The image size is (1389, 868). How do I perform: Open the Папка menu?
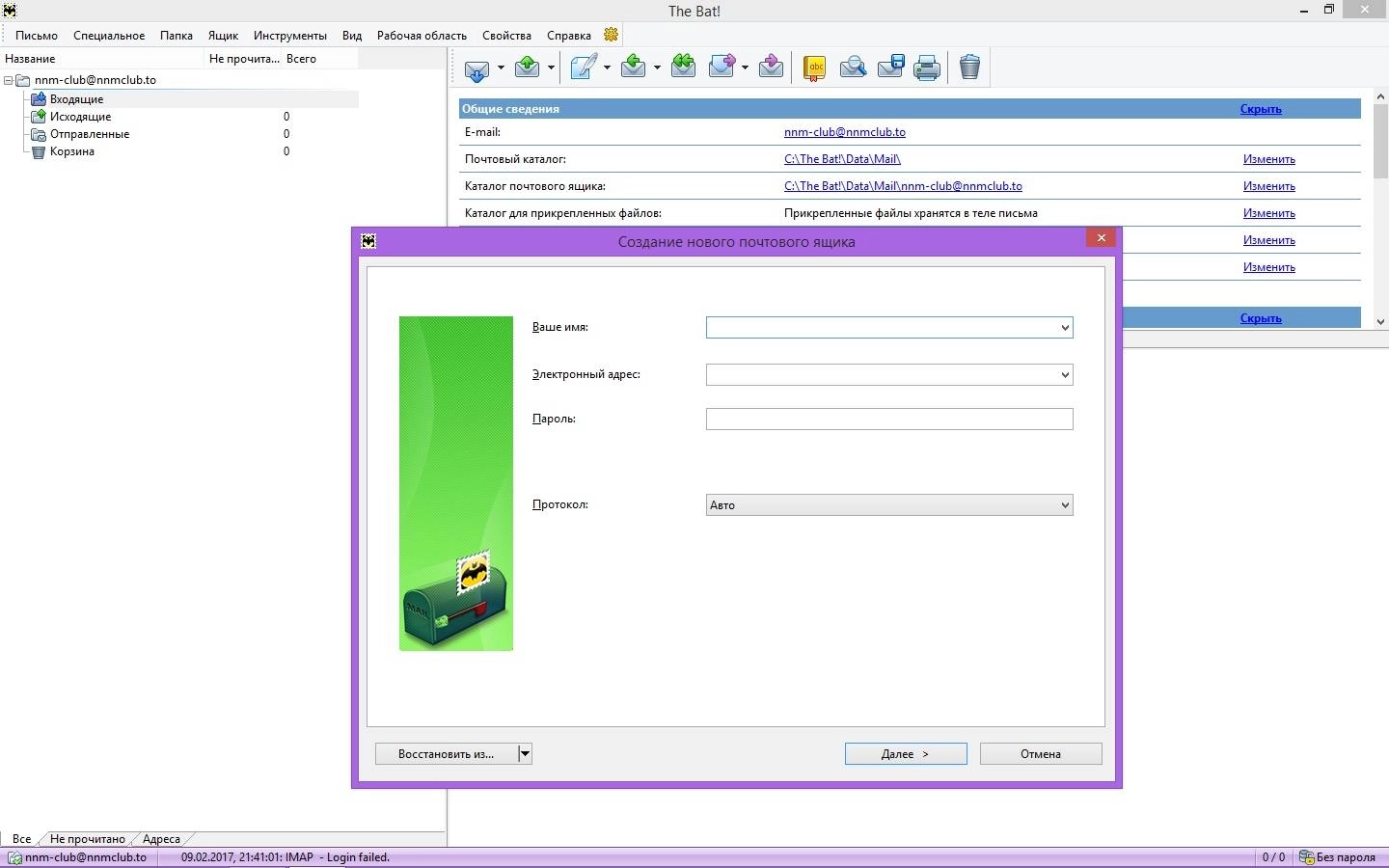(177, 36)
